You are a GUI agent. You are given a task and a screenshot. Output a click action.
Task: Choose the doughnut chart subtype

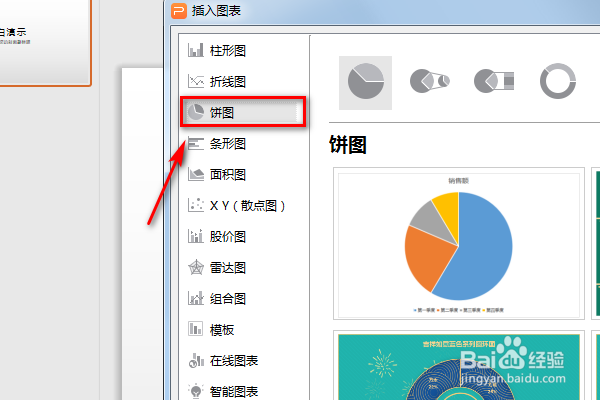[x=558, y=81]
